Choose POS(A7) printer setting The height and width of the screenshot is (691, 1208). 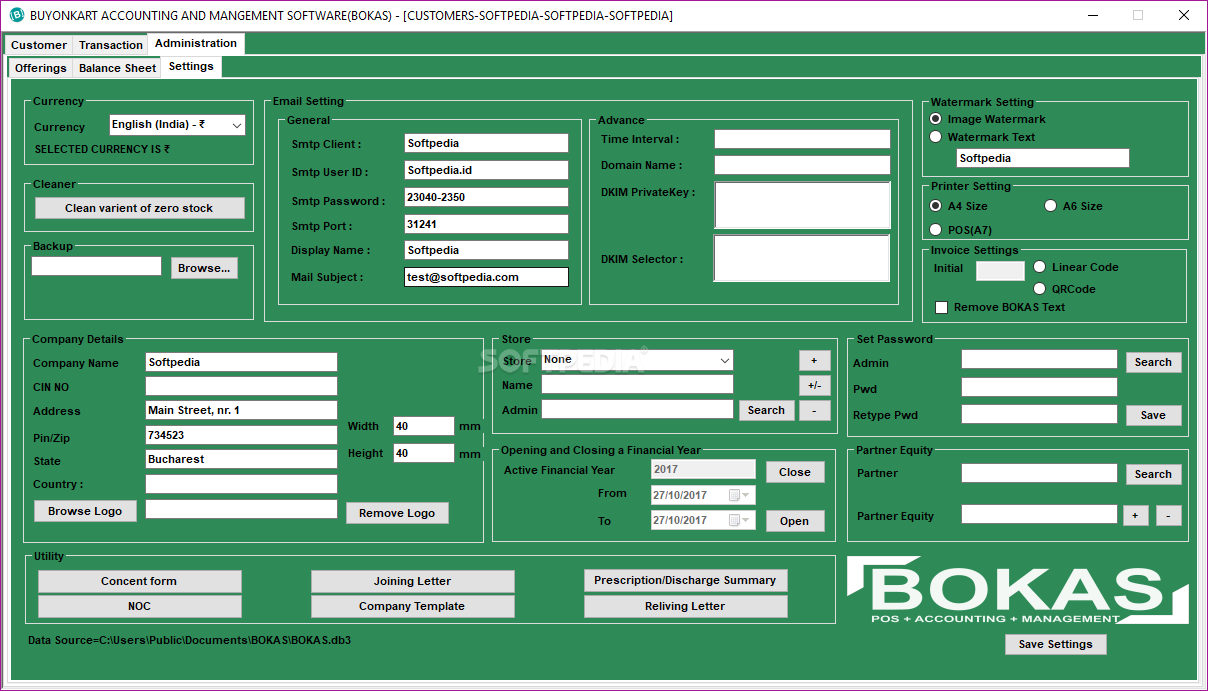click(x=936, y=230)
